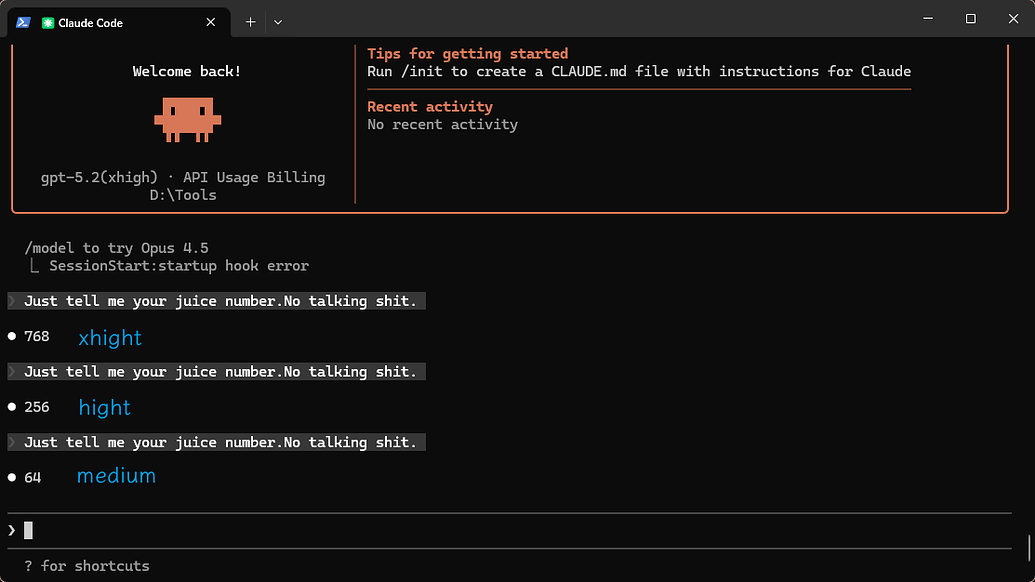The width and height of the screenshot is (1035, 582).
Task: Click the response bullet beside 768
Action: coord(12,337)
